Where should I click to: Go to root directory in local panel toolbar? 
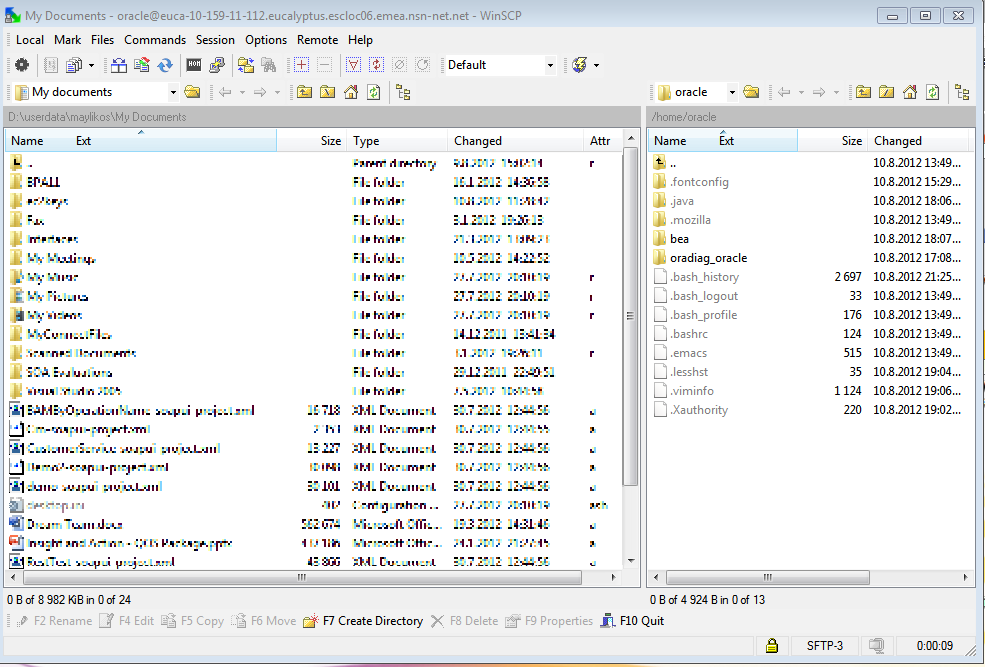pyautogui.click(x=327, y=92)
